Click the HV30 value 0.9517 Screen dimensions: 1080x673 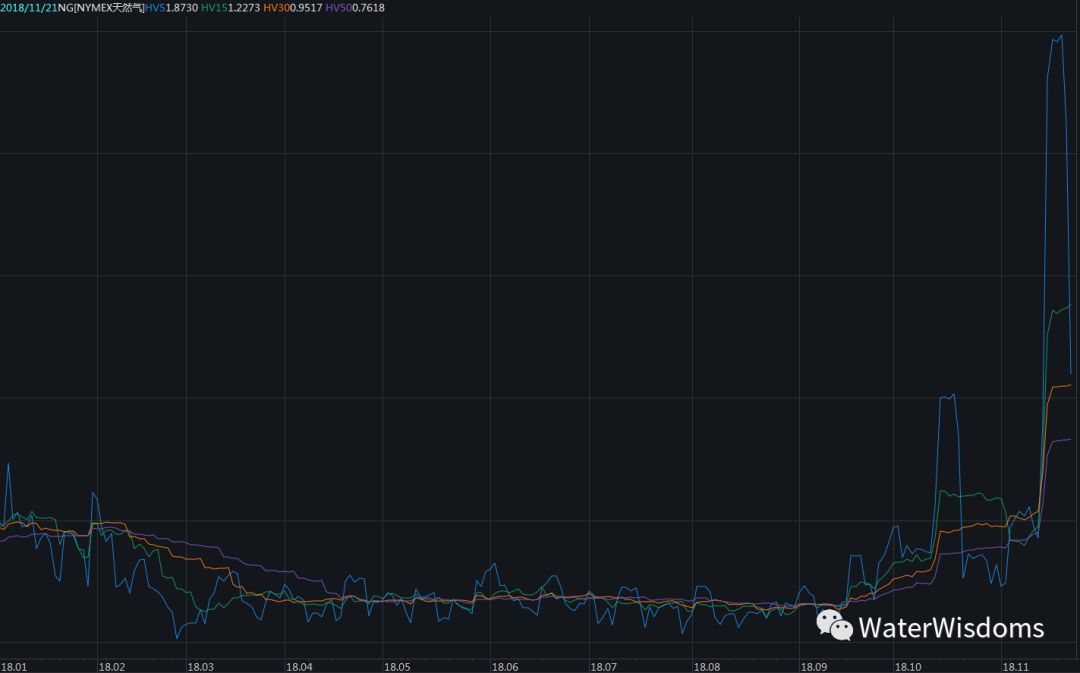[x=306, y=8]
